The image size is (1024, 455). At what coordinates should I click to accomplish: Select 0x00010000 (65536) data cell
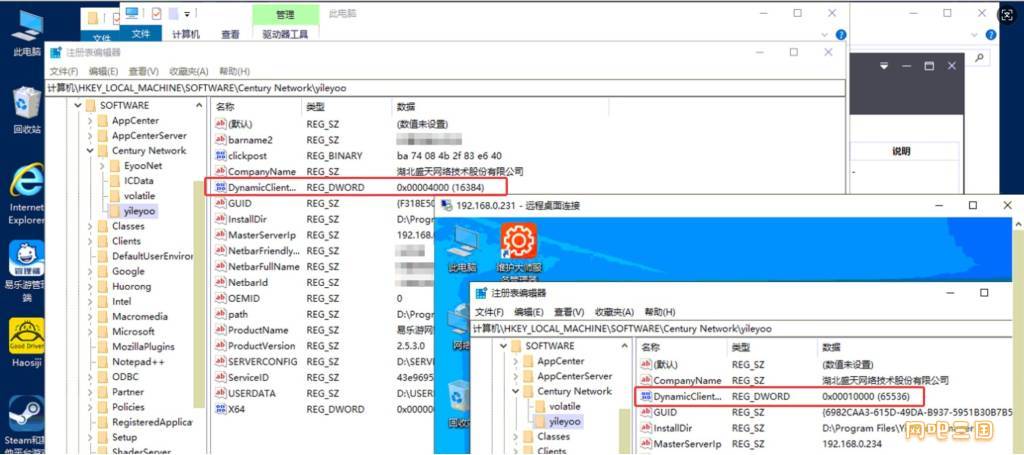865,396
